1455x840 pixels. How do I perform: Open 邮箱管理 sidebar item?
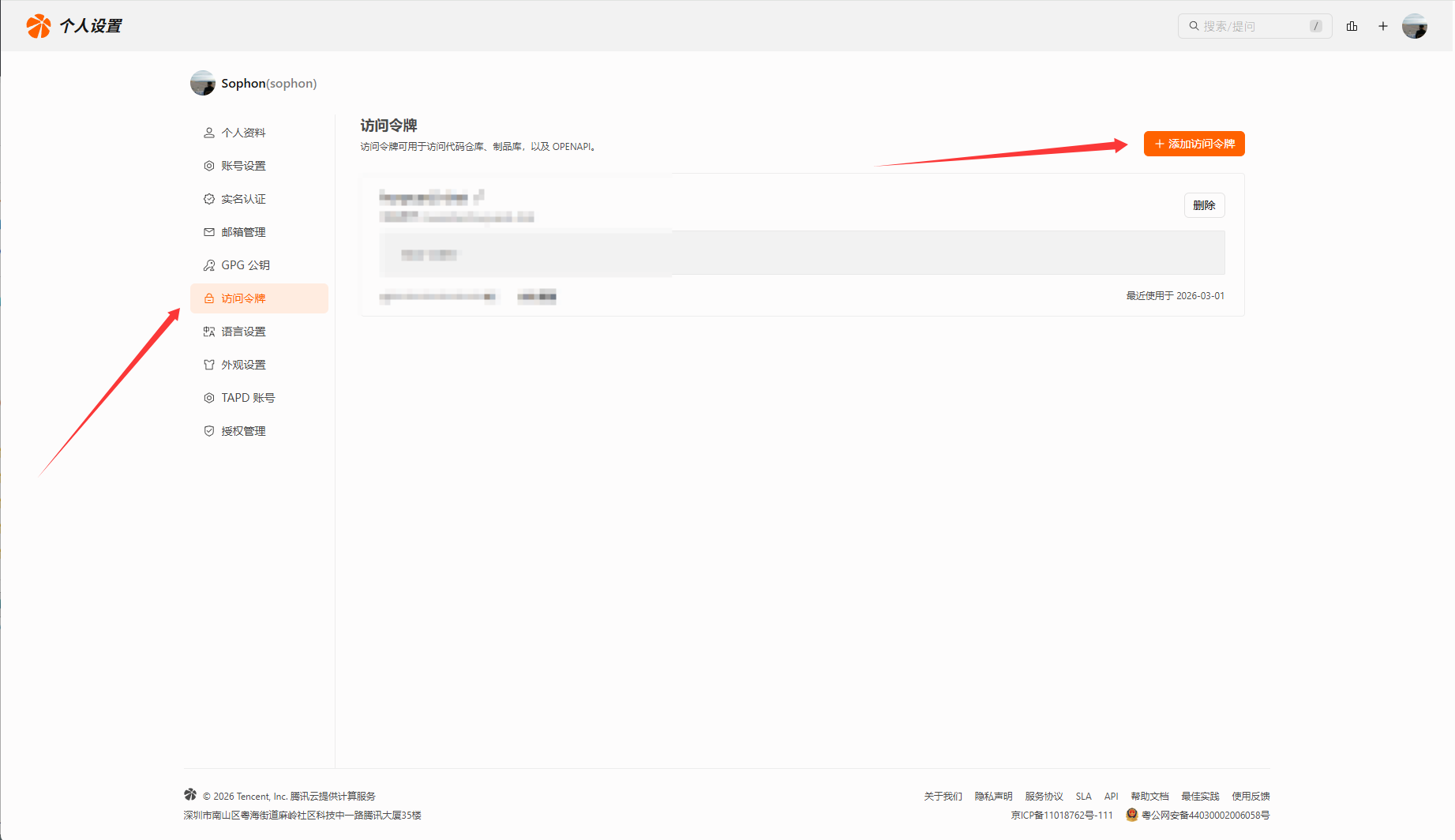pos(243,232)
